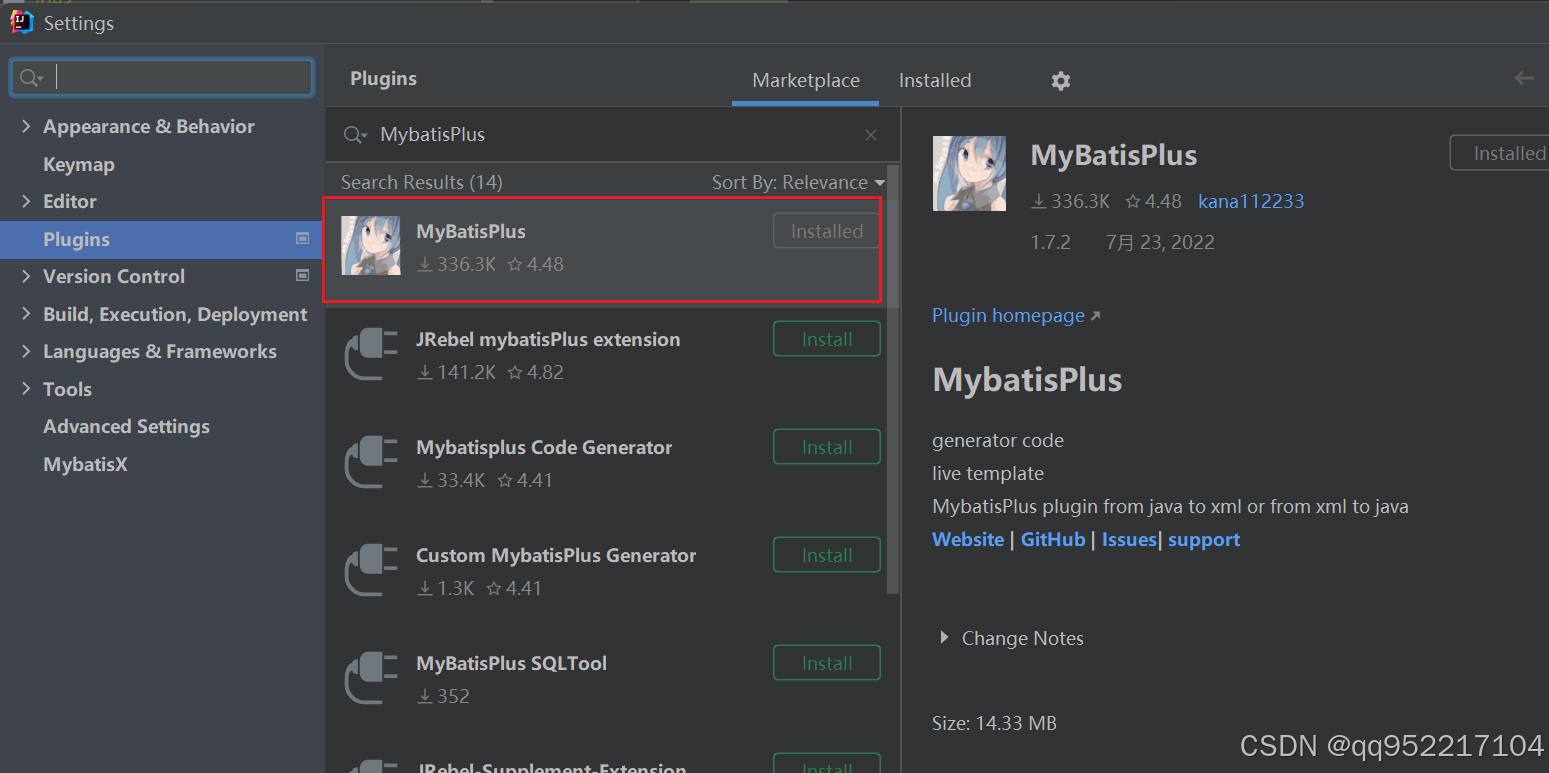Click the IntelliJ logo in the Settings title bar
This screenshot has width=1549, height=773.
pyautogui.click(x=22, y=22)
